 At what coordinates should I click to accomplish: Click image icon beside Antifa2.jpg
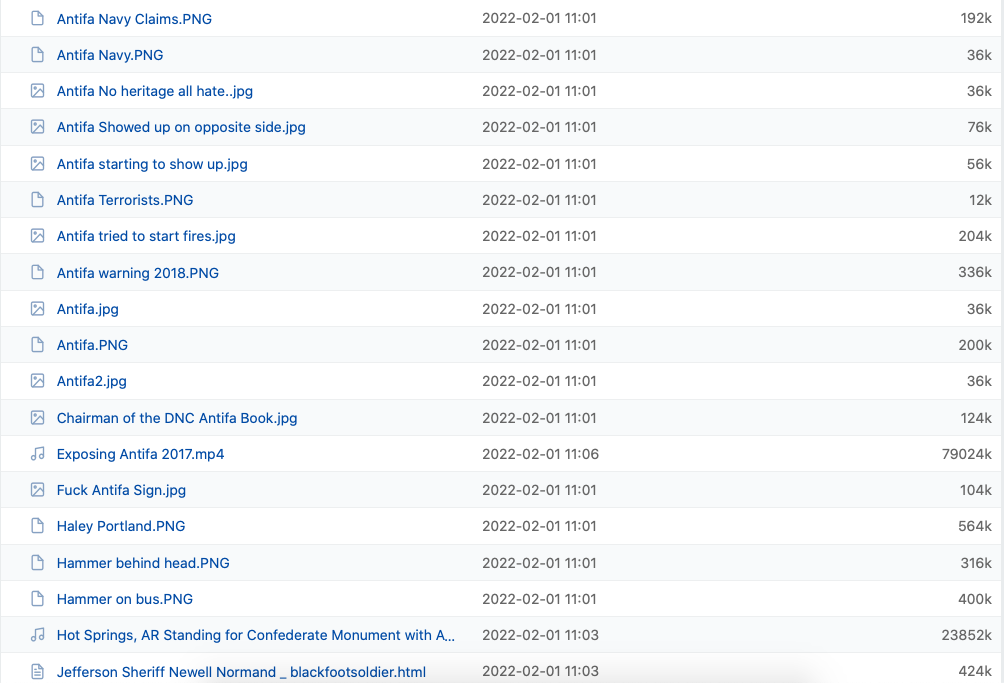point(38,381)
